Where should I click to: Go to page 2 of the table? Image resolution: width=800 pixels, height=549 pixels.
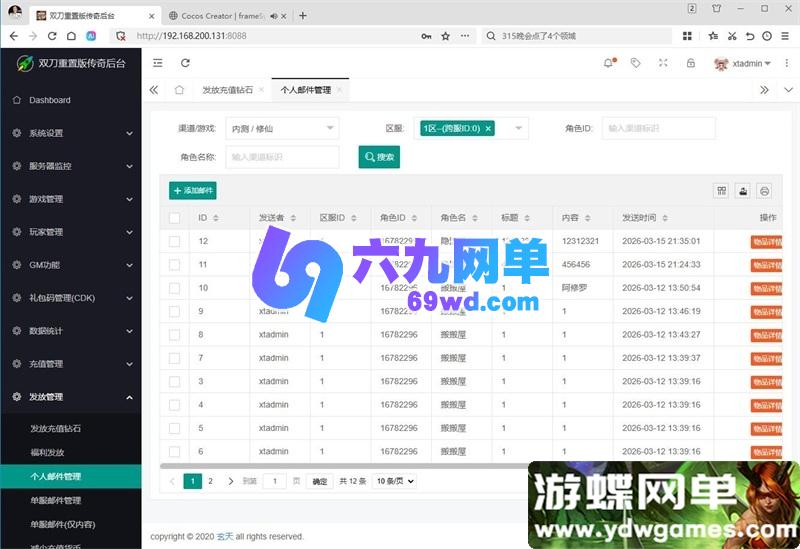210,481
